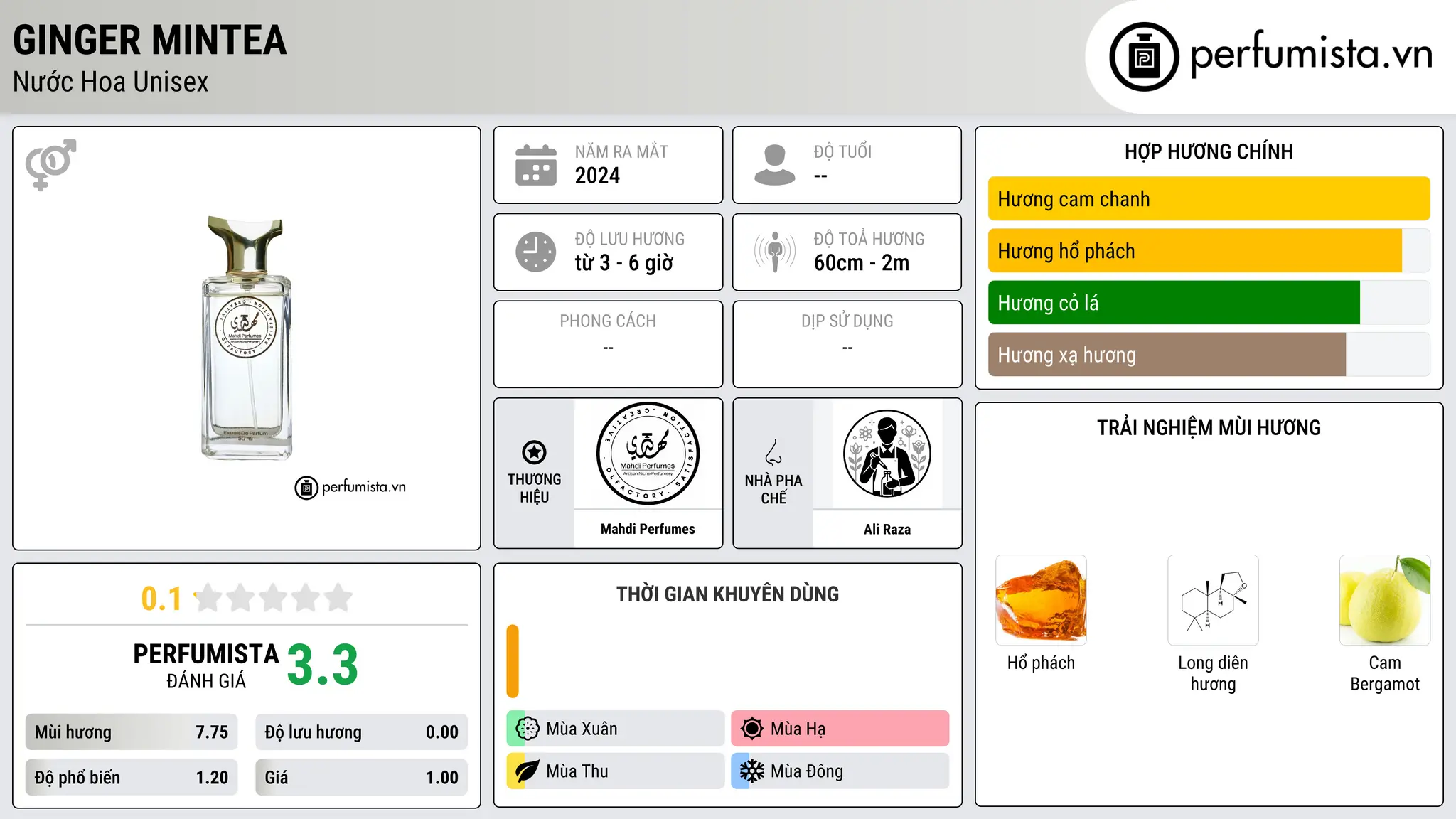
Task: Click the Trải nghiệm mùi hương heading
Action: 1209,428
